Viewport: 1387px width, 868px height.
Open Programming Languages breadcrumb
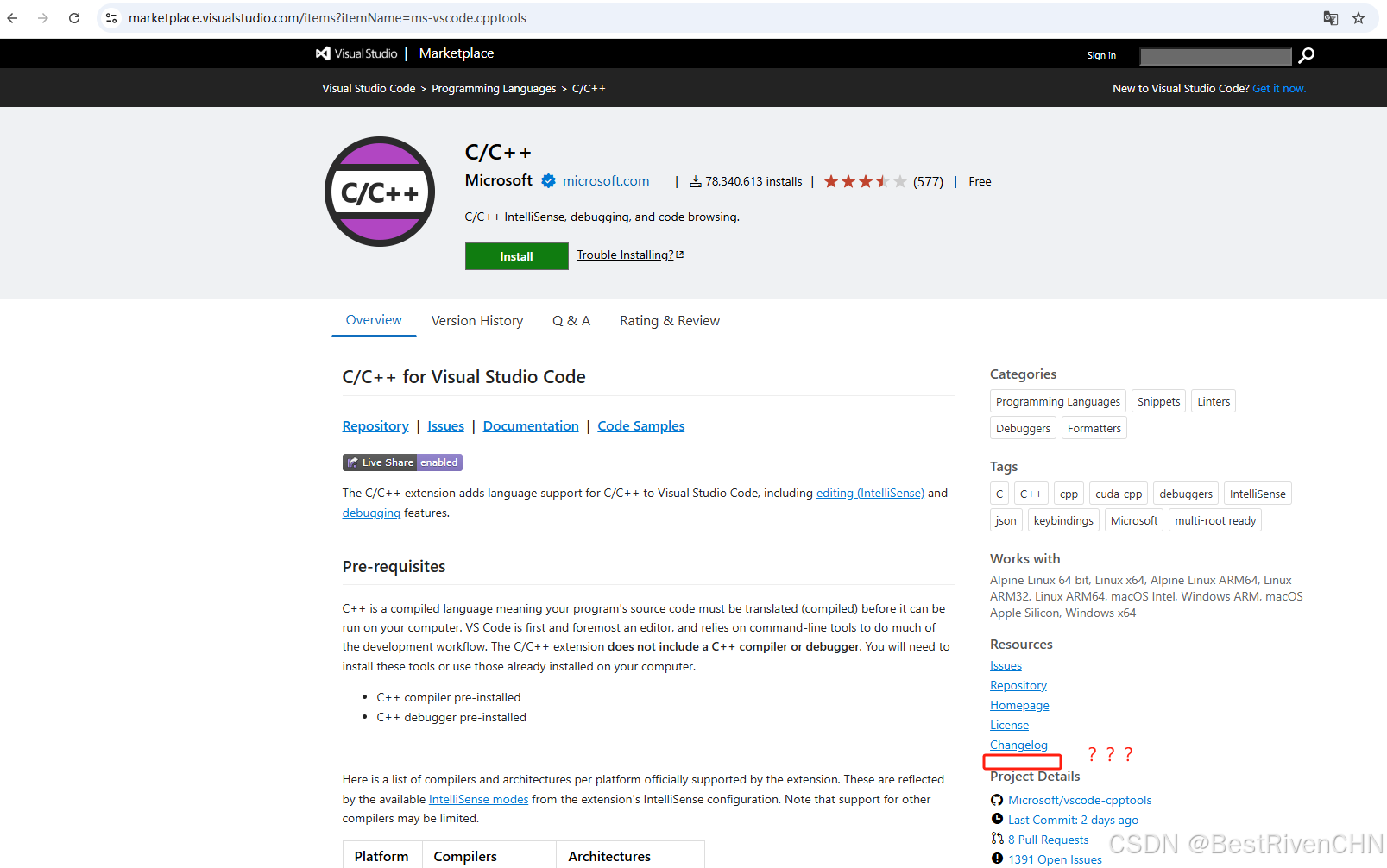494,88
